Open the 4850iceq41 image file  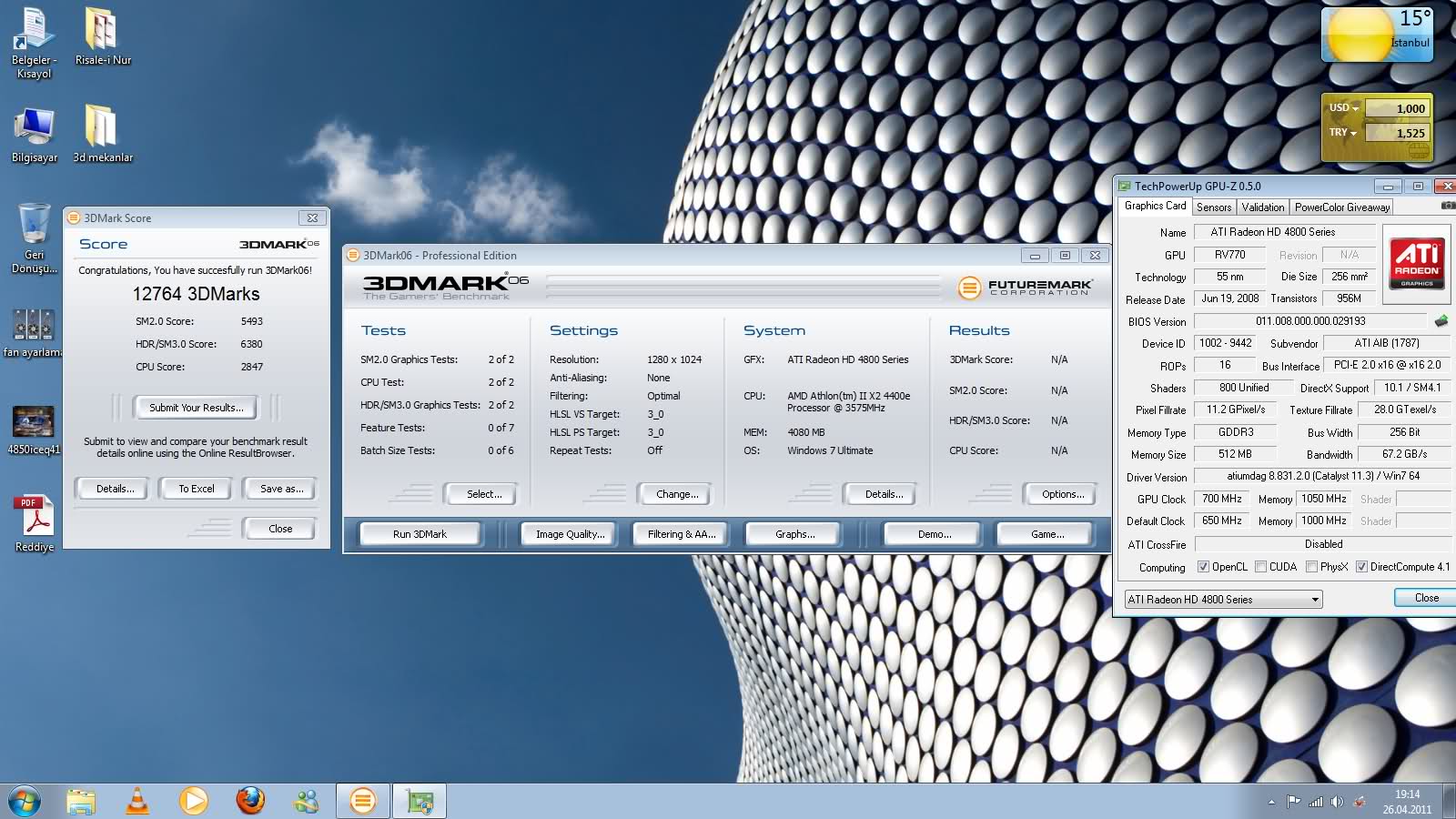tap(34, 430)
